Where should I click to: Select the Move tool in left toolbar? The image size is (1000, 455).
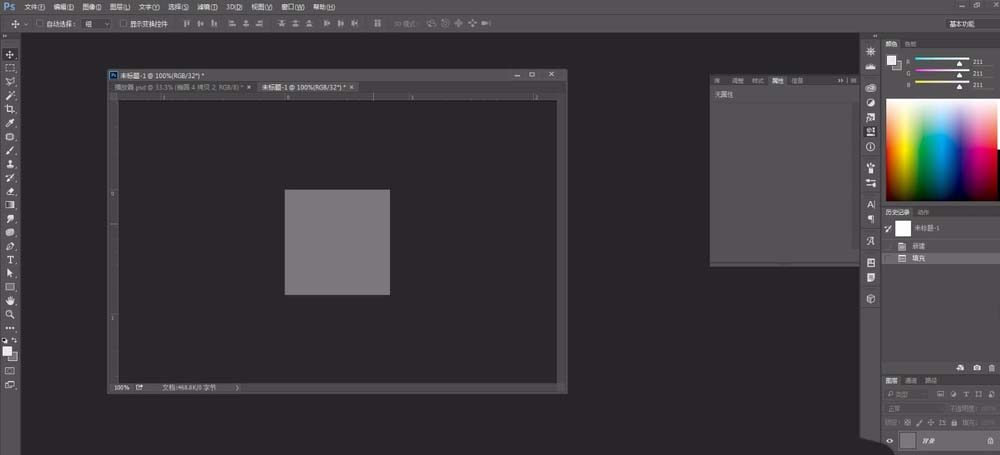tap(10, 54)
